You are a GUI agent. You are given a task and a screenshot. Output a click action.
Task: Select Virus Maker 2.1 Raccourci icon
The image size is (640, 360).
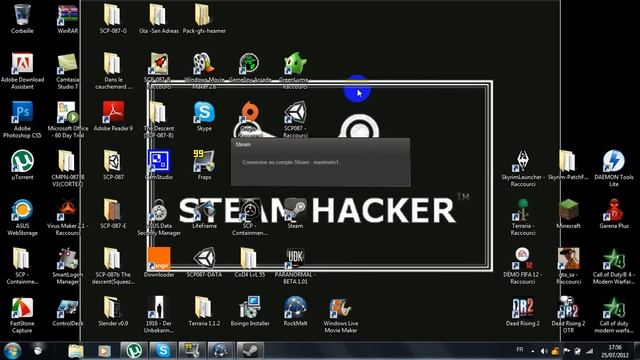click(x=68, y=217)
